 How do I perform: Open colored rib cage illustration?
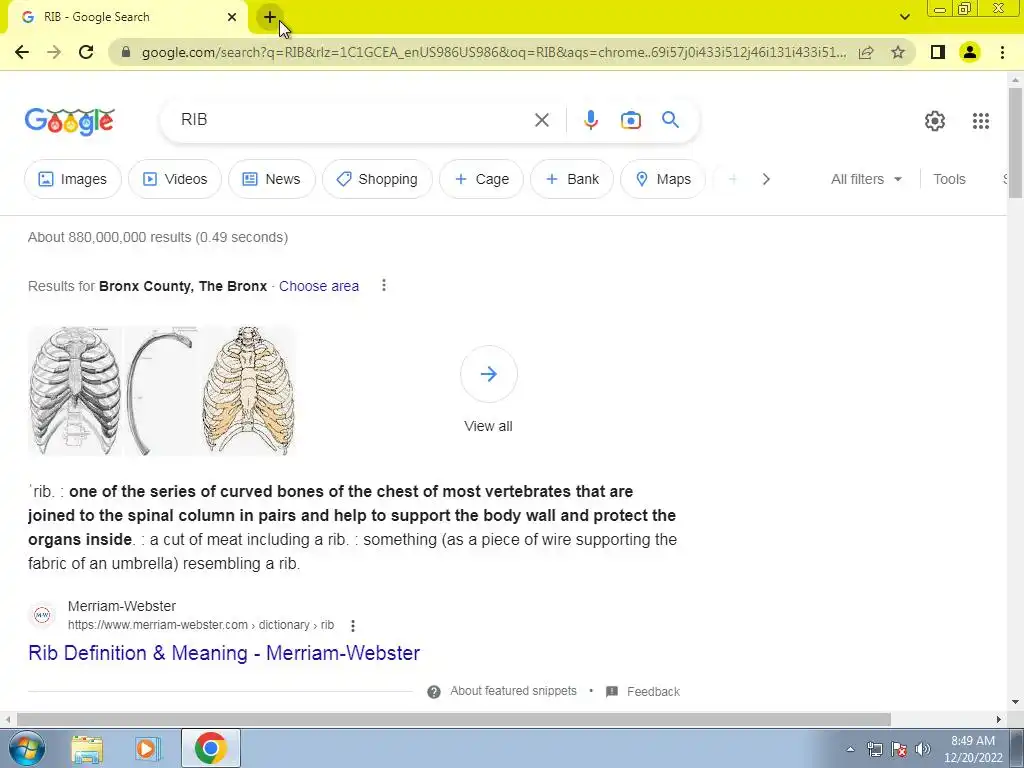click(x=249, y=391)
